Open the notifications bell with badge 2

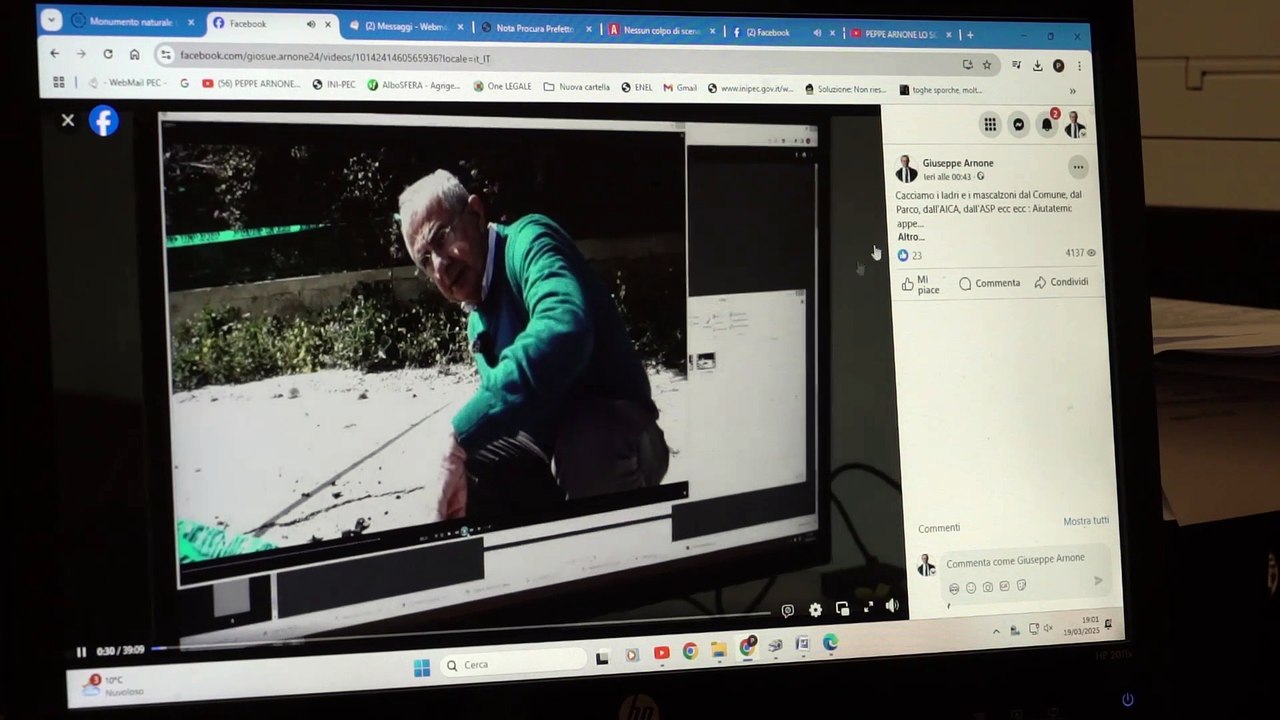click(x=1047, y=124)
